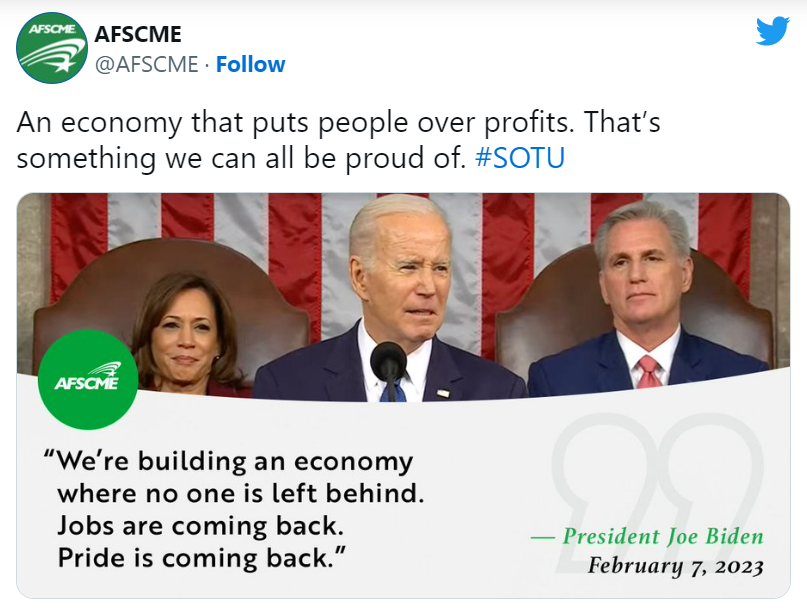
Task: Click the green AFSCME circle logo in image
Action: (87, 380)
